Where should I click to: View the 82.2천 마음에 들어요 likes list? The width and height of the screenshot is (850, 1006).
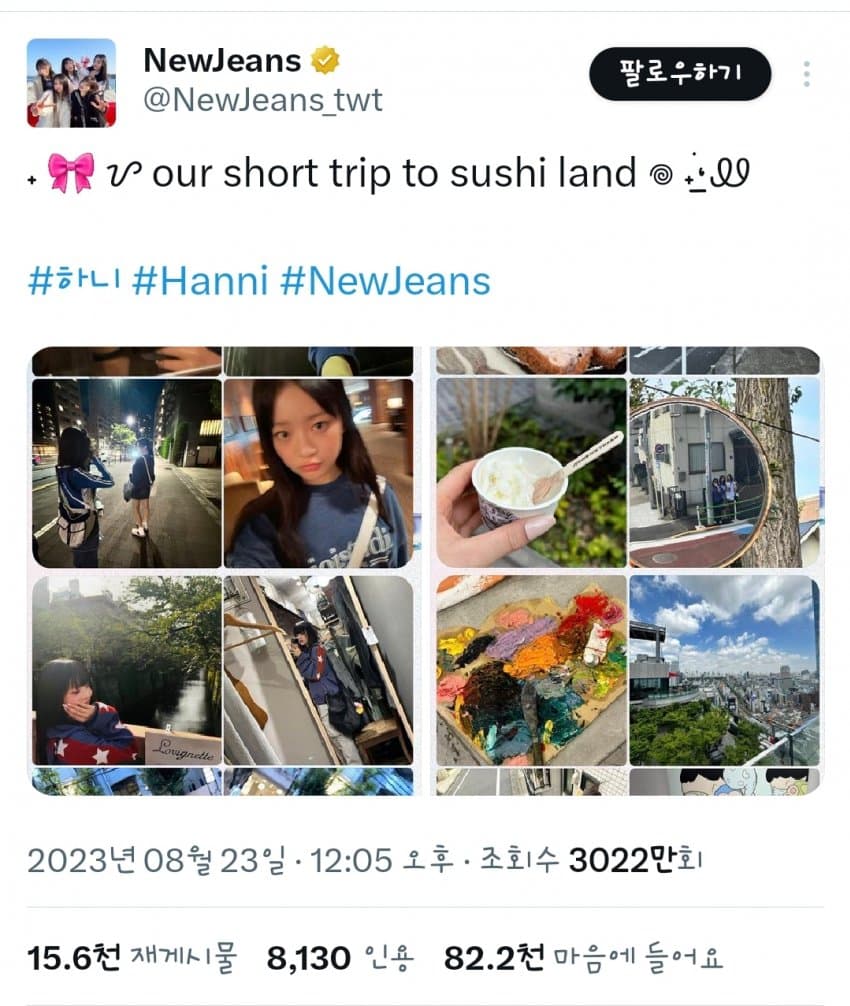pyautogui.click(x=584, y=957)
